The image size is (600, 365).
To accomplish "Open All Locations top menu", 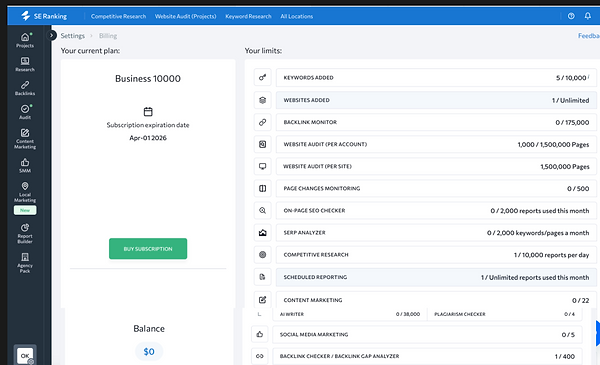I will (x=297, y=16).
